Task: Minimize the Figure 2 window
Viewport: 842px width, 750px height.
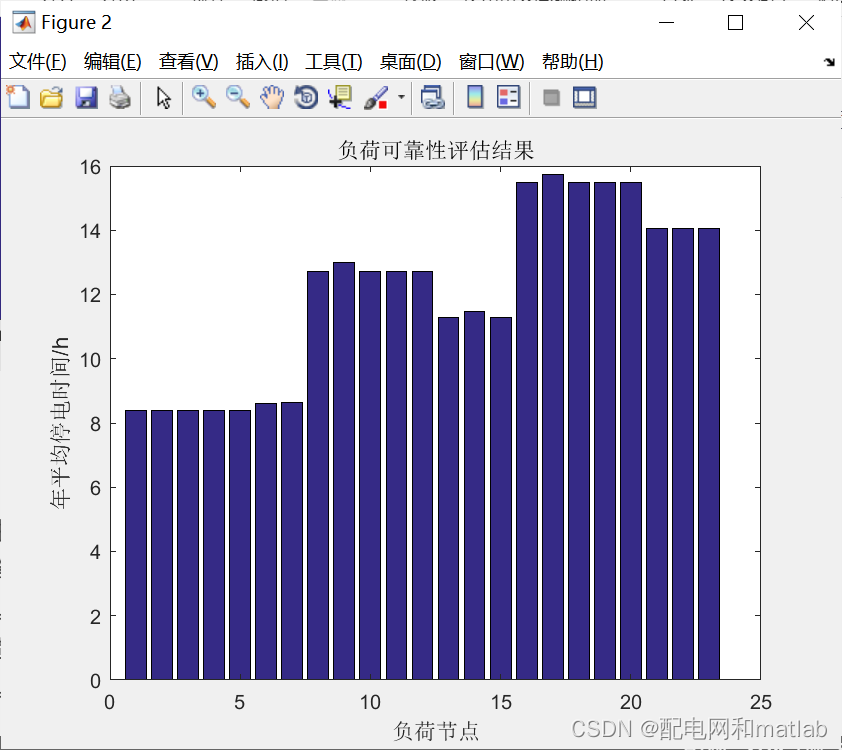Action: pyautogui.click(x=666, y=23)
